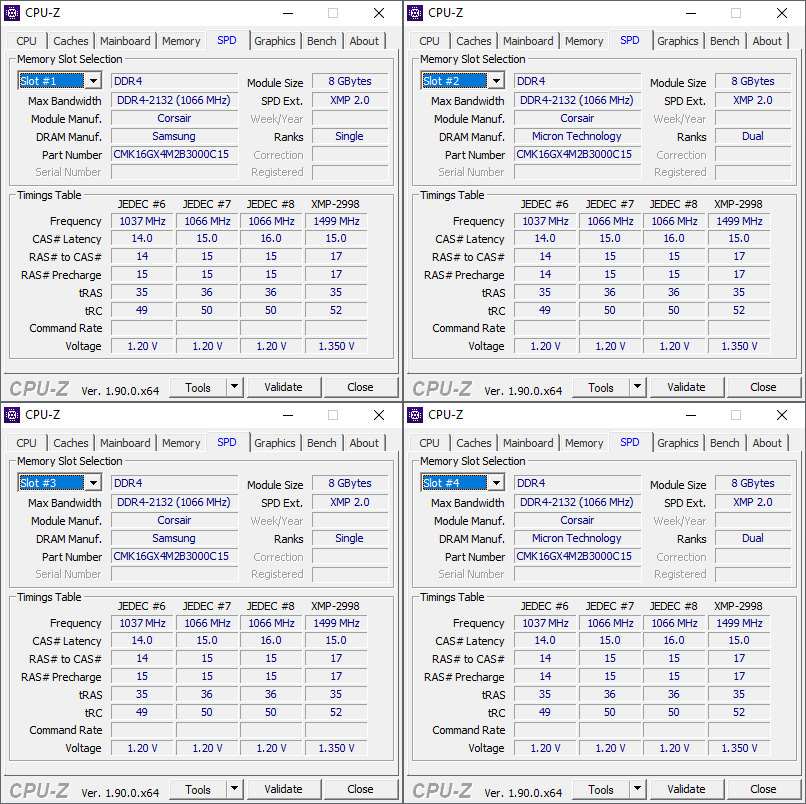Click the CPU-Z app icon in Slot #4 window
Viewport: 806px width, 804px height.
[415, 415]
